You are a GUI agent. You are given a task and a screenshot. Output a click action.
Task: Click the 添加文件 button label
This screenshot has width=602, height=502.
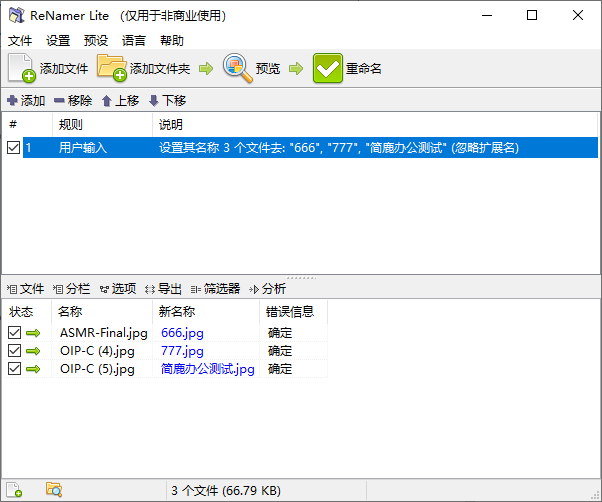pos(64,69)
